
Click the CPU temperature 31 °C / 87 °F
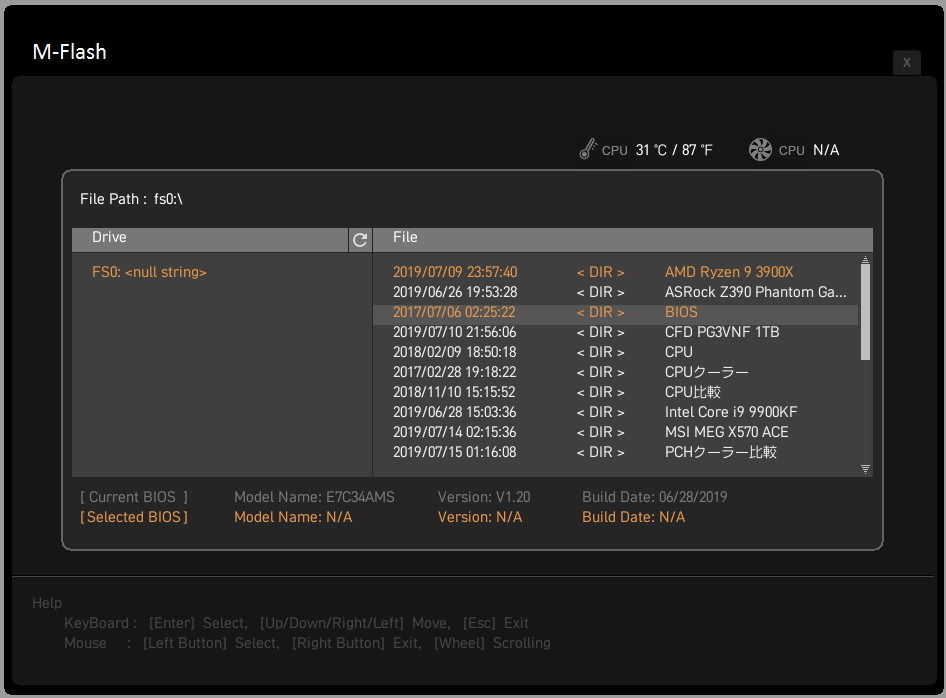coord(674,150)
